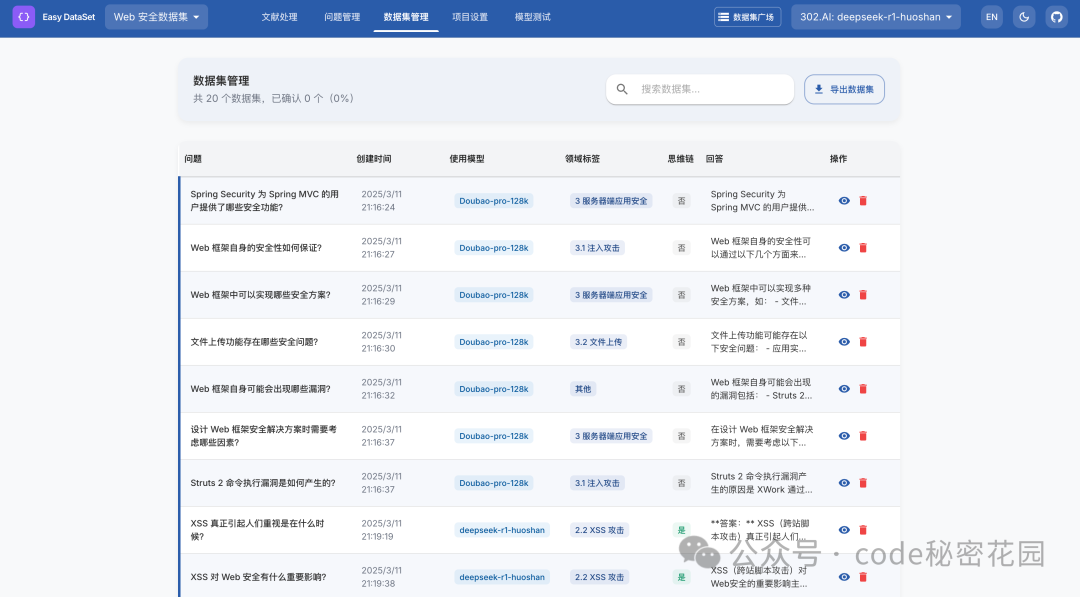Open the Web 安全数据集 project dropdown
This screenshot has width=1080, height=597.
[x=156, y=17]
